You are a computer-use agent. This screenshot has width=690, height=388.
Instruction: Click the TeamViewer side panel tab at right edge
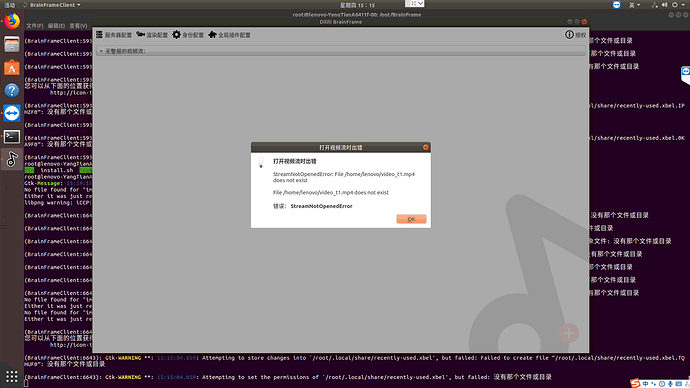pos(686,75)
